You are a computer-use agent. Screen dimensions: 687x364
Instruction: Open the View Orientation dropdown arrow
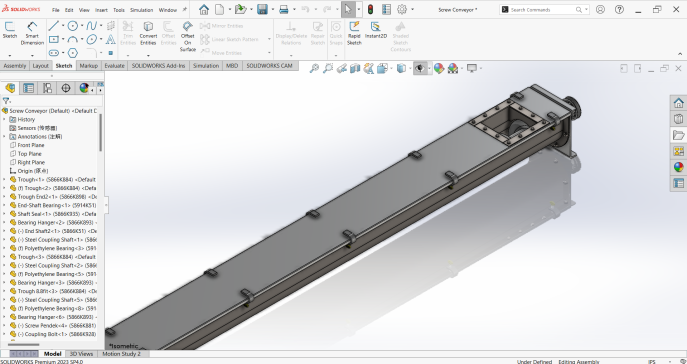pyautogui.click(x=391, y=68)
